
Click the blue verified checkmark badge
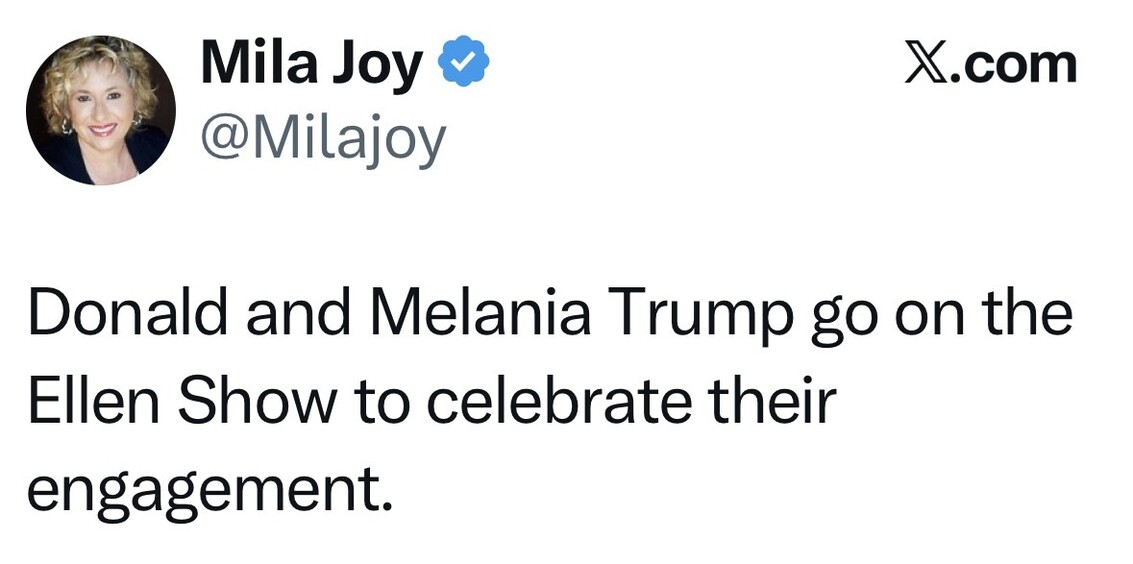464,64
